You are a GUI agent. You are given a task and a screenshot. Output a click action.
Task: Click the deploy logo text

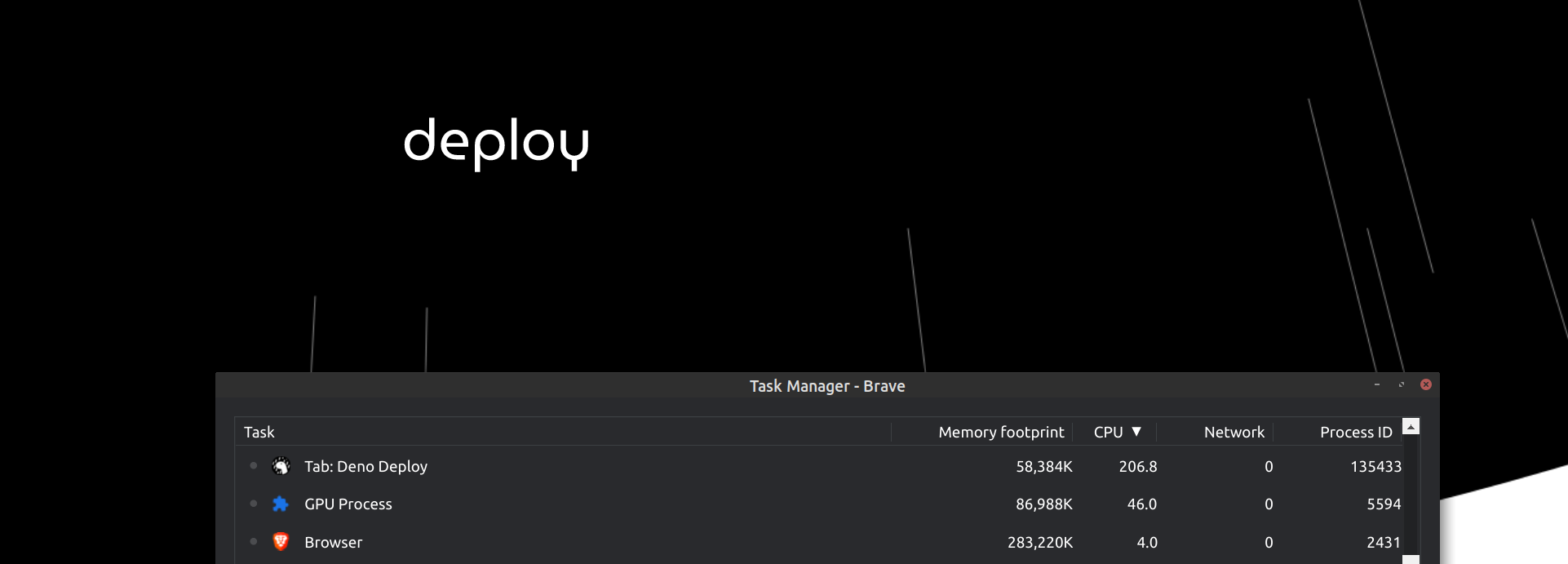click(x=496, y=143)
